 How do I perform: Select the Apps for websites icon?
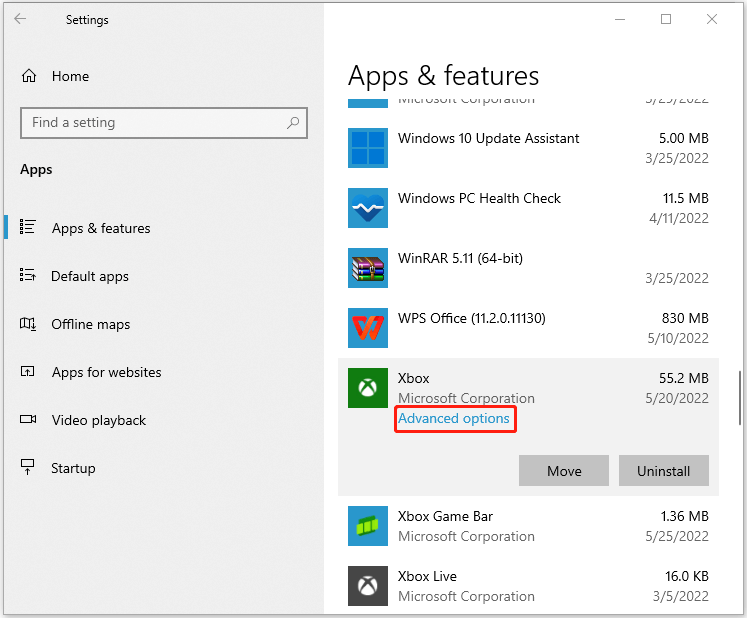coord(28,371)
